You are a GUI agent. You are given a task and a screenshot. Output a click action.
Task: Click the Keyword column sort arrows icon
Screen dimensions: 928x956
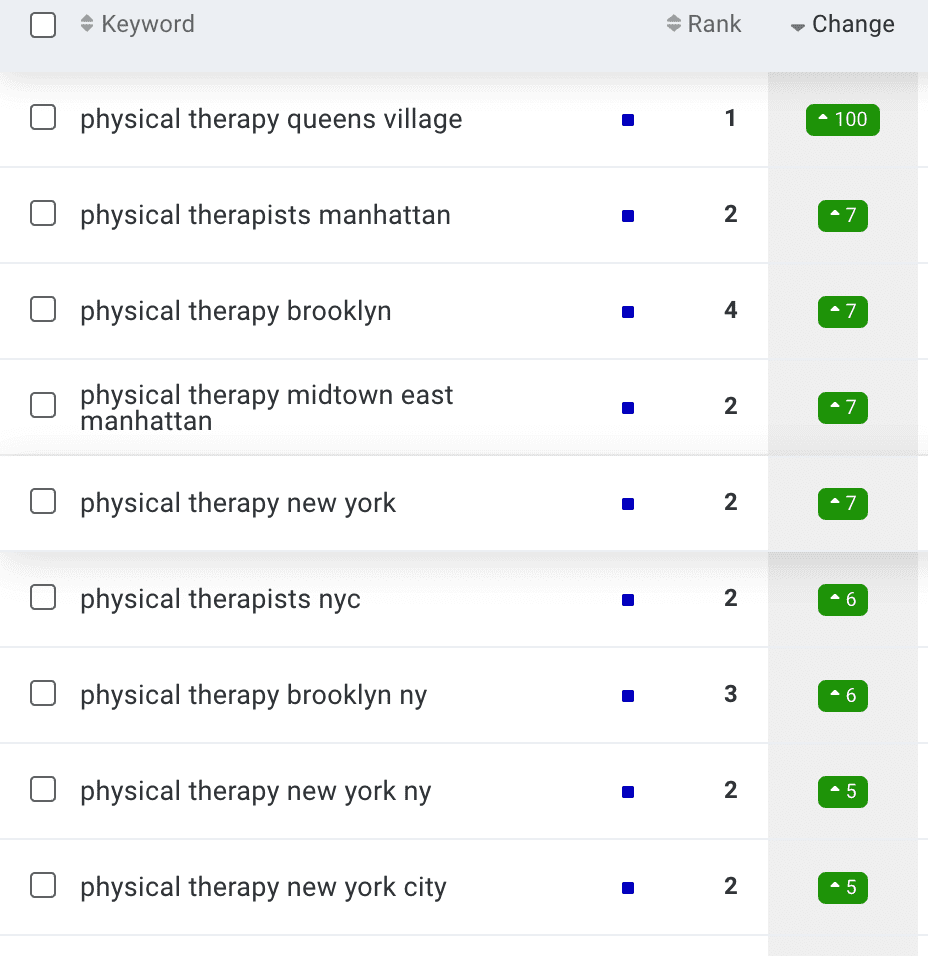pyautogui.click(x=87, y=24)
